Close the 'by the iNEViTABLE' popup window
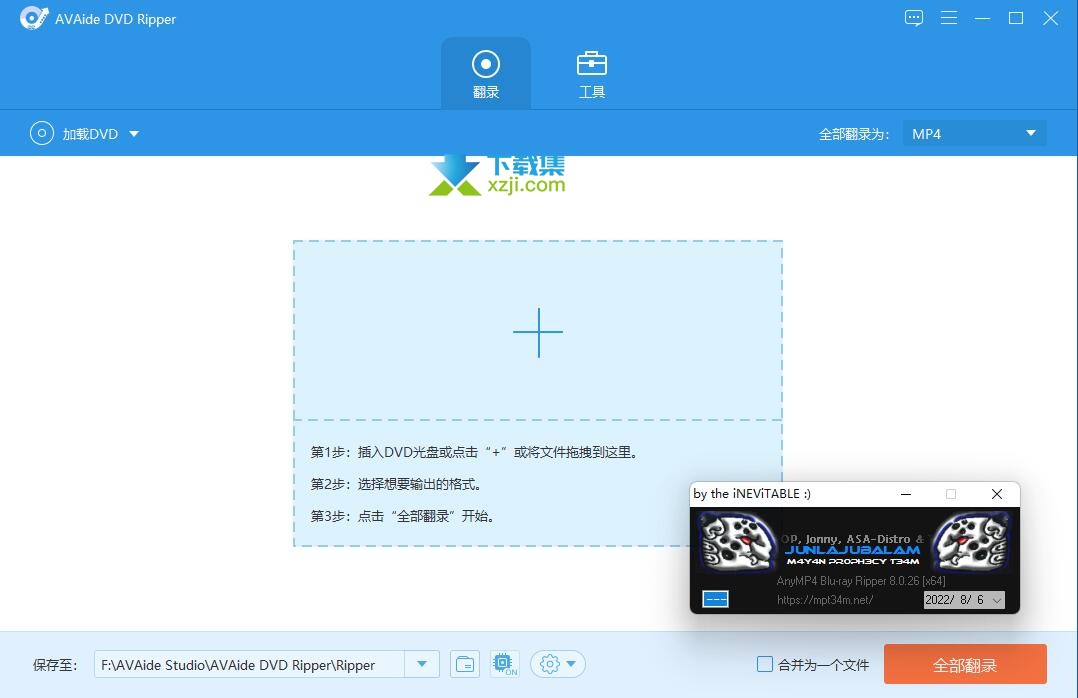This screenshot has width=1078, height=698. 997,494
